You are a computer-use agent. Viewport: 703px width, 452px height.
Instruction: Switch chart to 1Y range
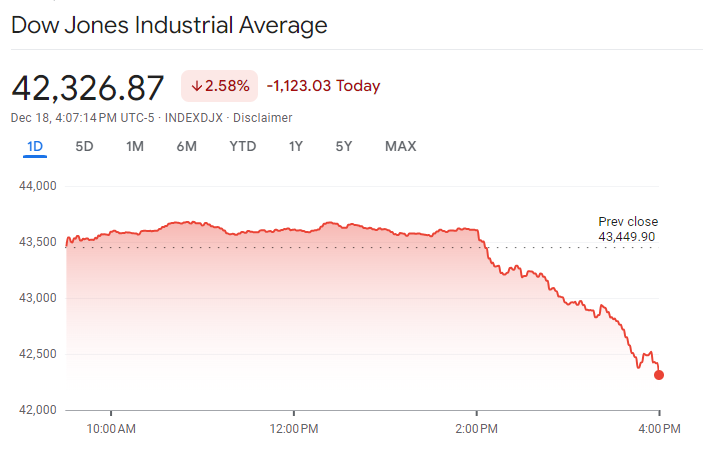click(296, 147)
